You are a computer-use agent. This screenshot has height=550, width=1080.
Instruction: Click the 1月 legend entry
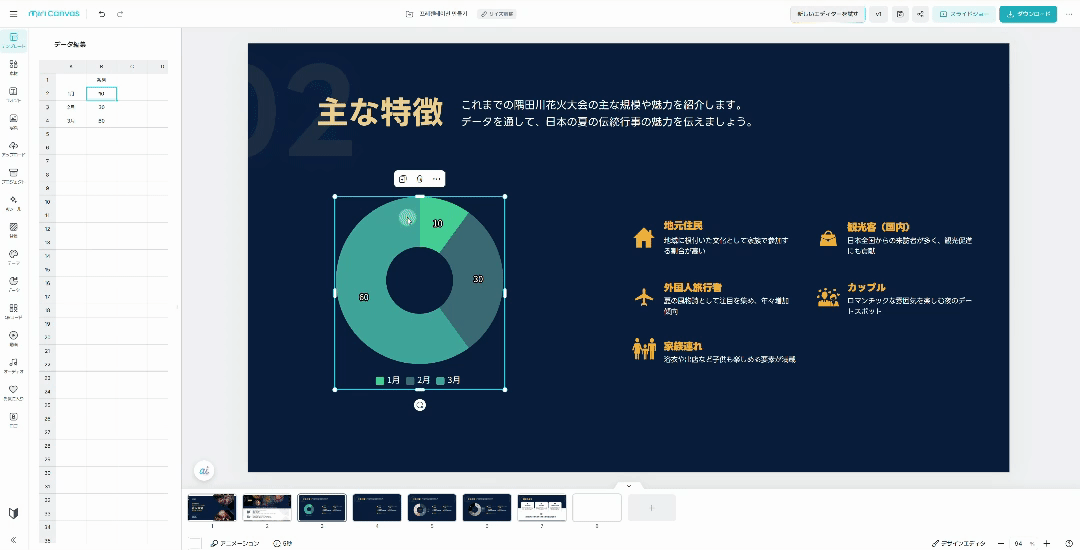[388, 380]
